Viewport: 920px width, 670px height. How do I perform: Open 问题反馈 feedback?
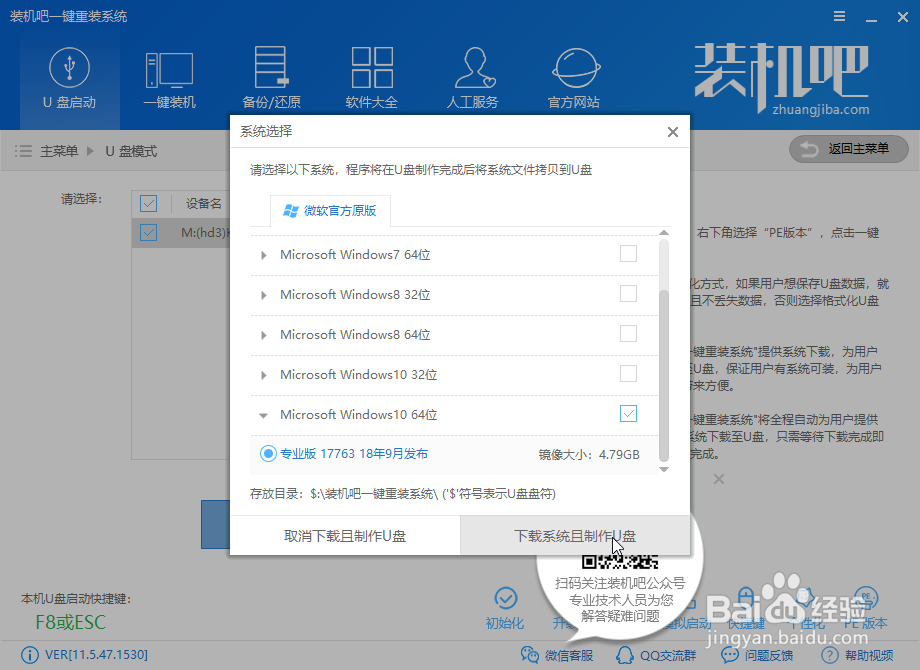tap(757, 655)
